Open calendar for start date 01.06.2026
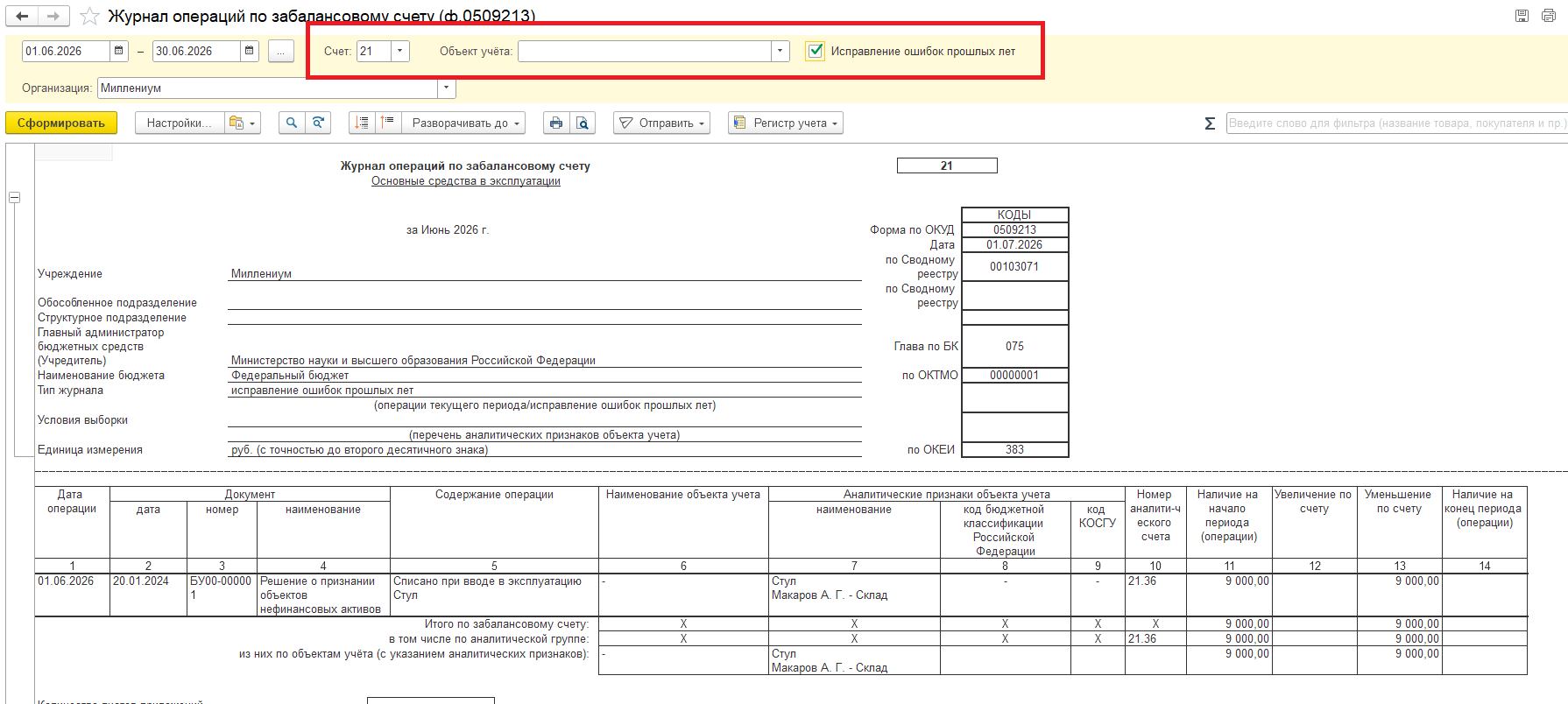Screen dimensions: 1568x704 (119, 51)
